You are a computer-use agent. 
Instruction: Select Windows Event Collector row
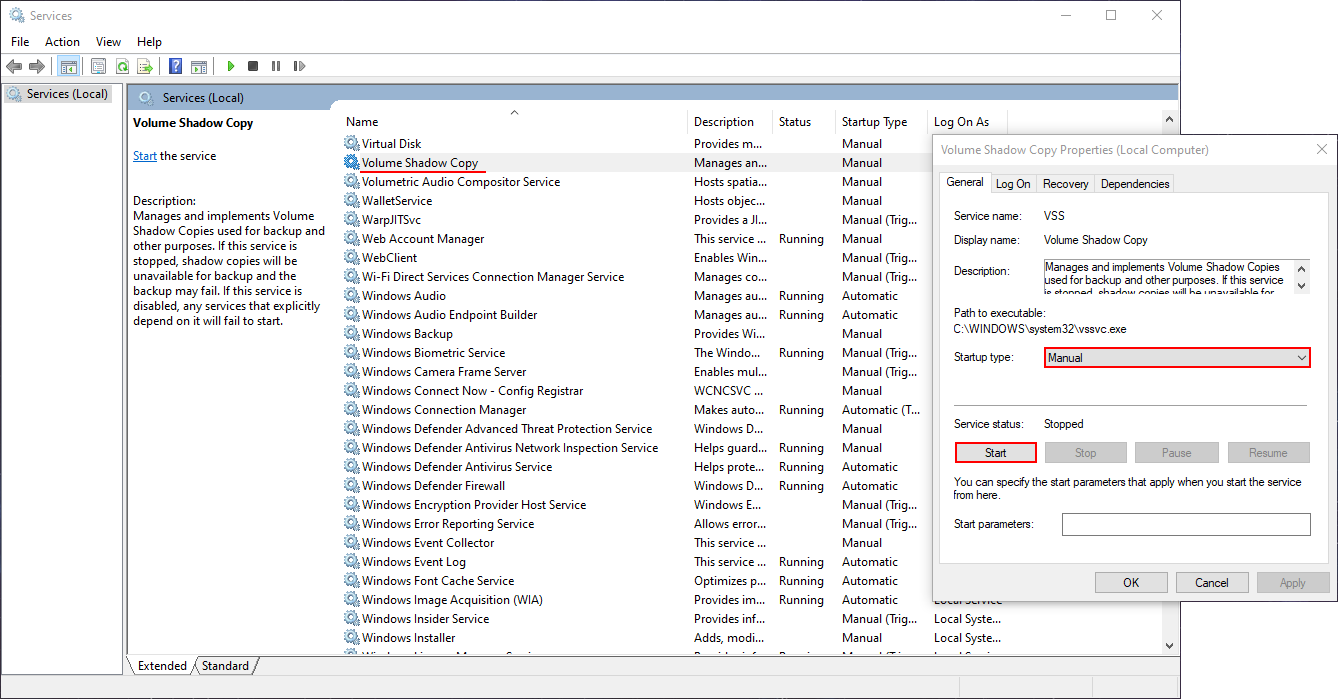[636, 542]
